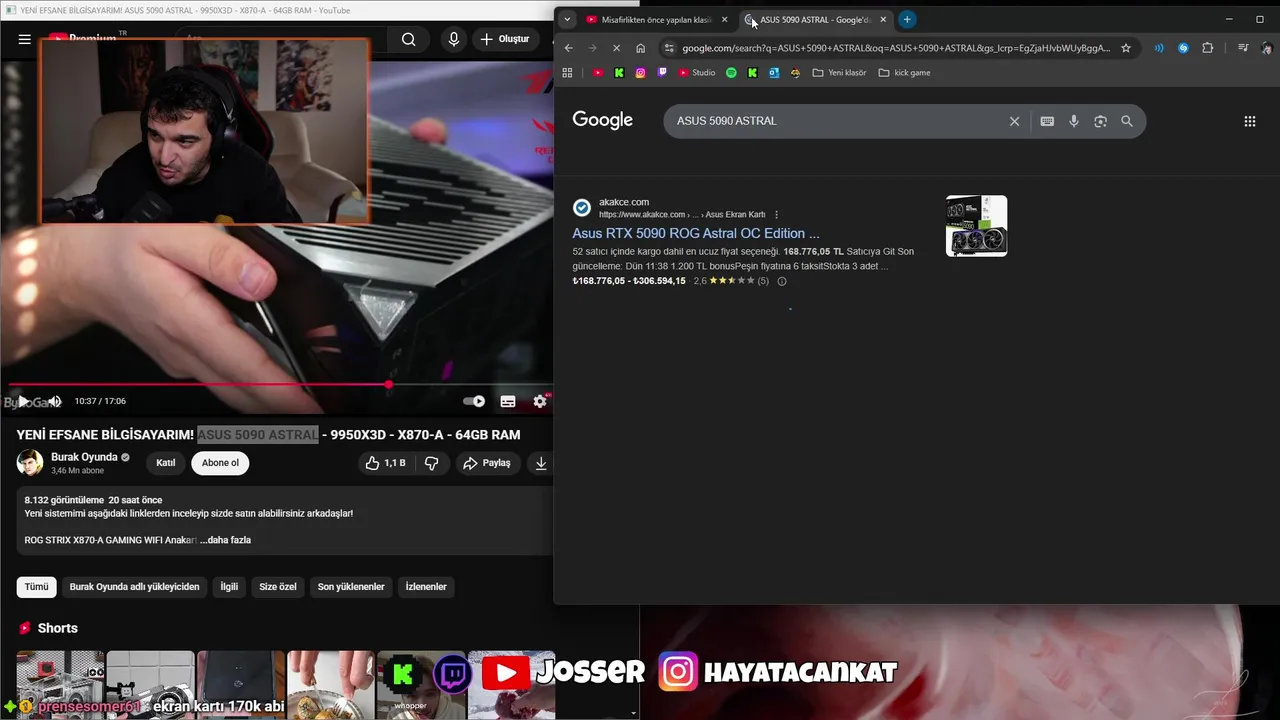Close the ASUS 5090 ASTRAL Google tab

(x=883, y=20)
